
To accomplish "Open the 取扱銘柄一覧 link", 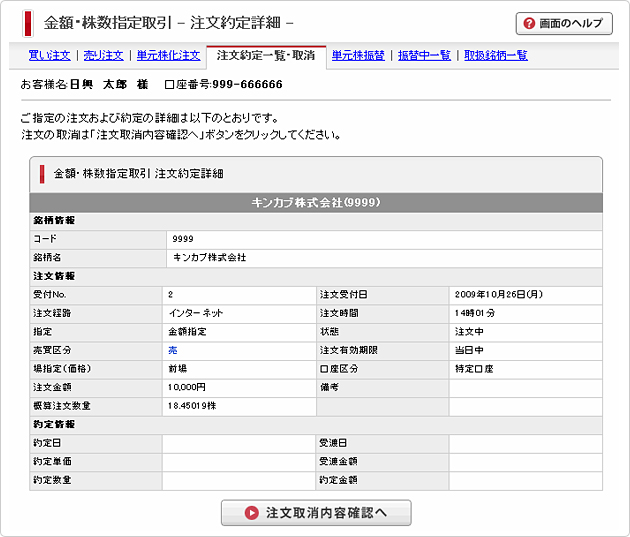I will click(495, 56).
